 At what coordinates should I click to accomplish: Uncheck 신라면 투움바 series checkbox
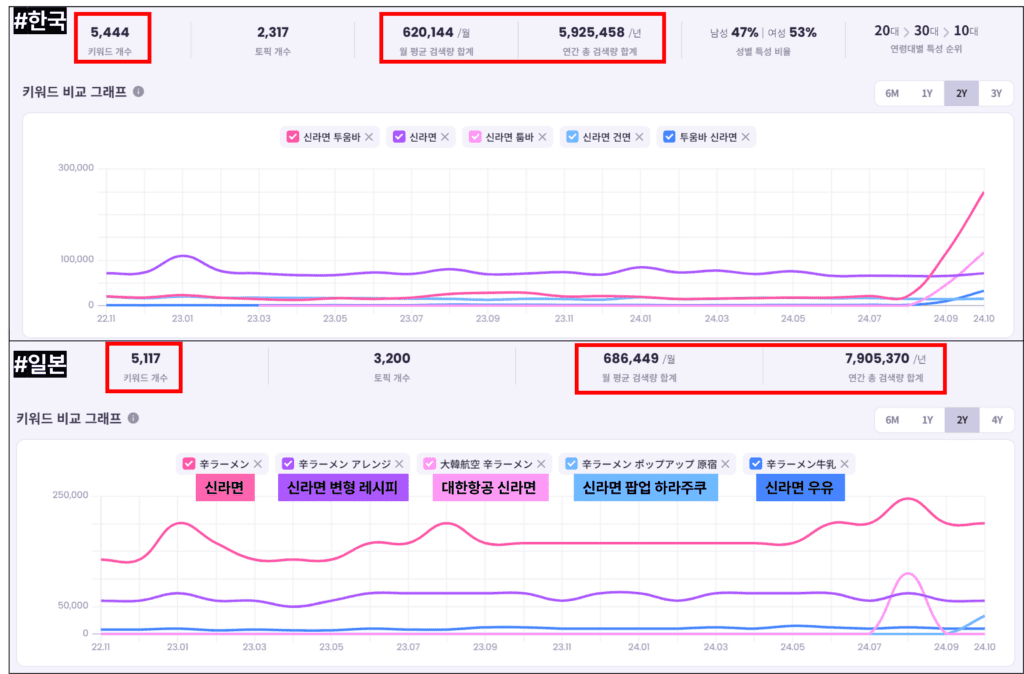point(293,137)
